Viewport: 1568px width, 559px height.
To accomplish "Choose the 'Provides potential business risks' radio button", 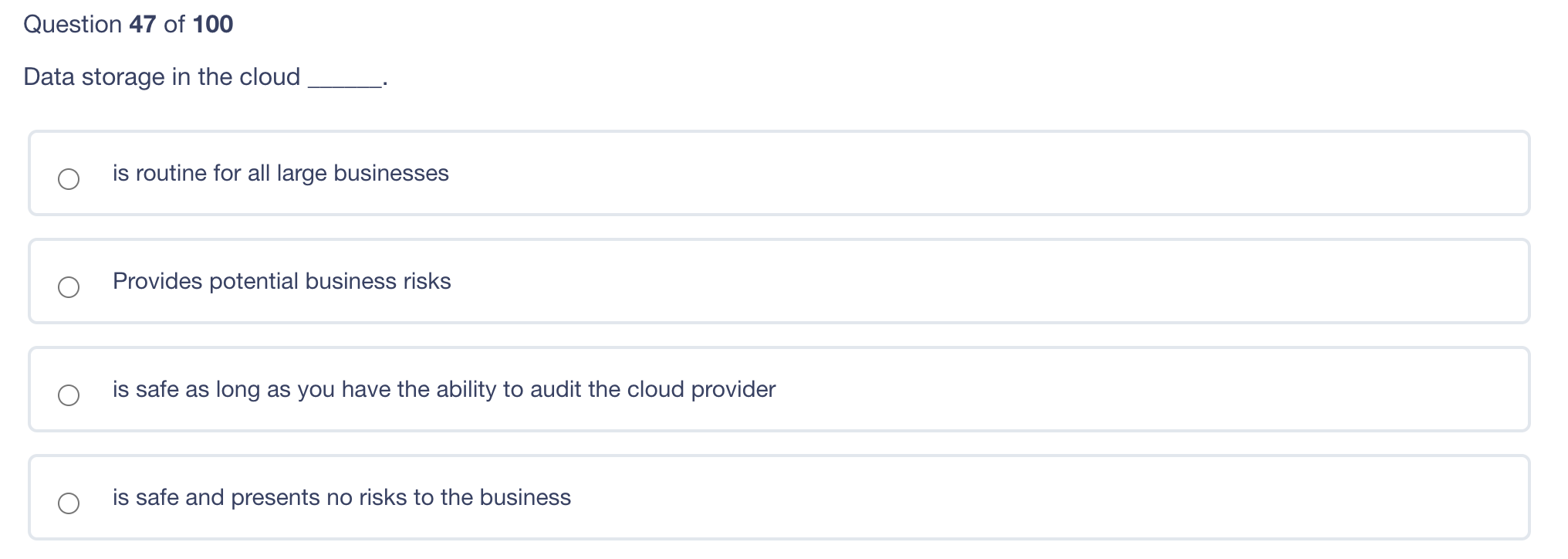I will coord(69,287).
